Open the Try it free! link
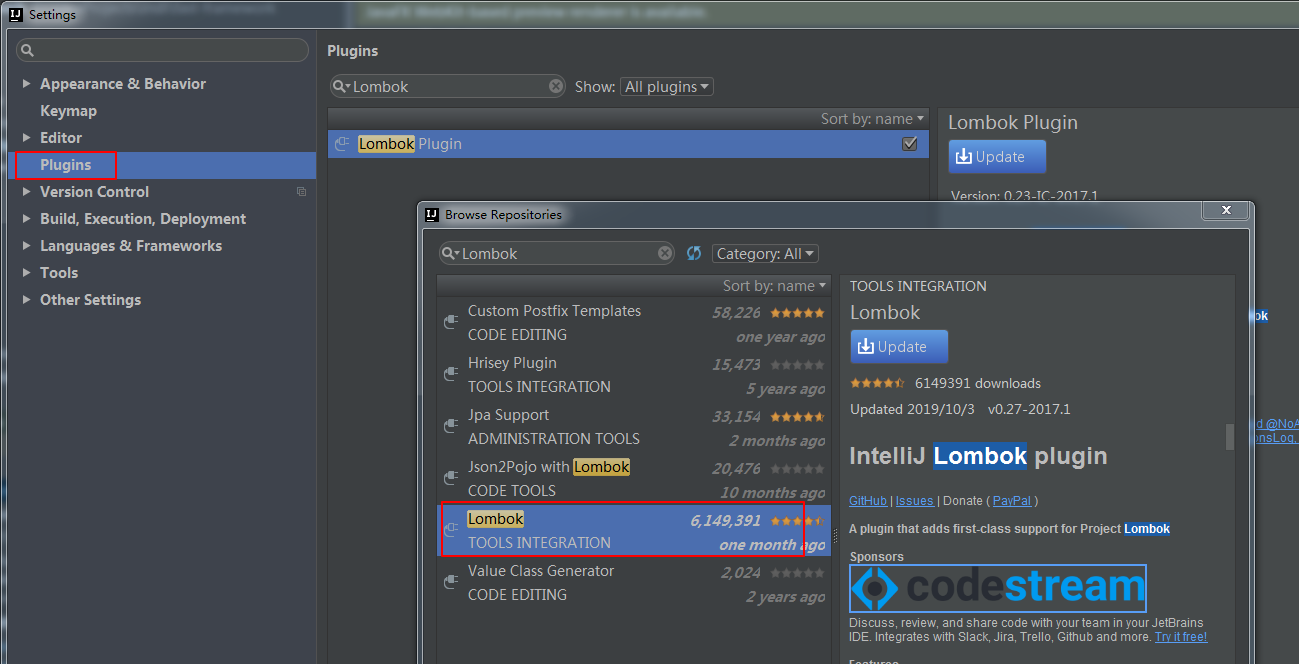The height and width of the screenshot is (664, 1299). [1181, 637]
